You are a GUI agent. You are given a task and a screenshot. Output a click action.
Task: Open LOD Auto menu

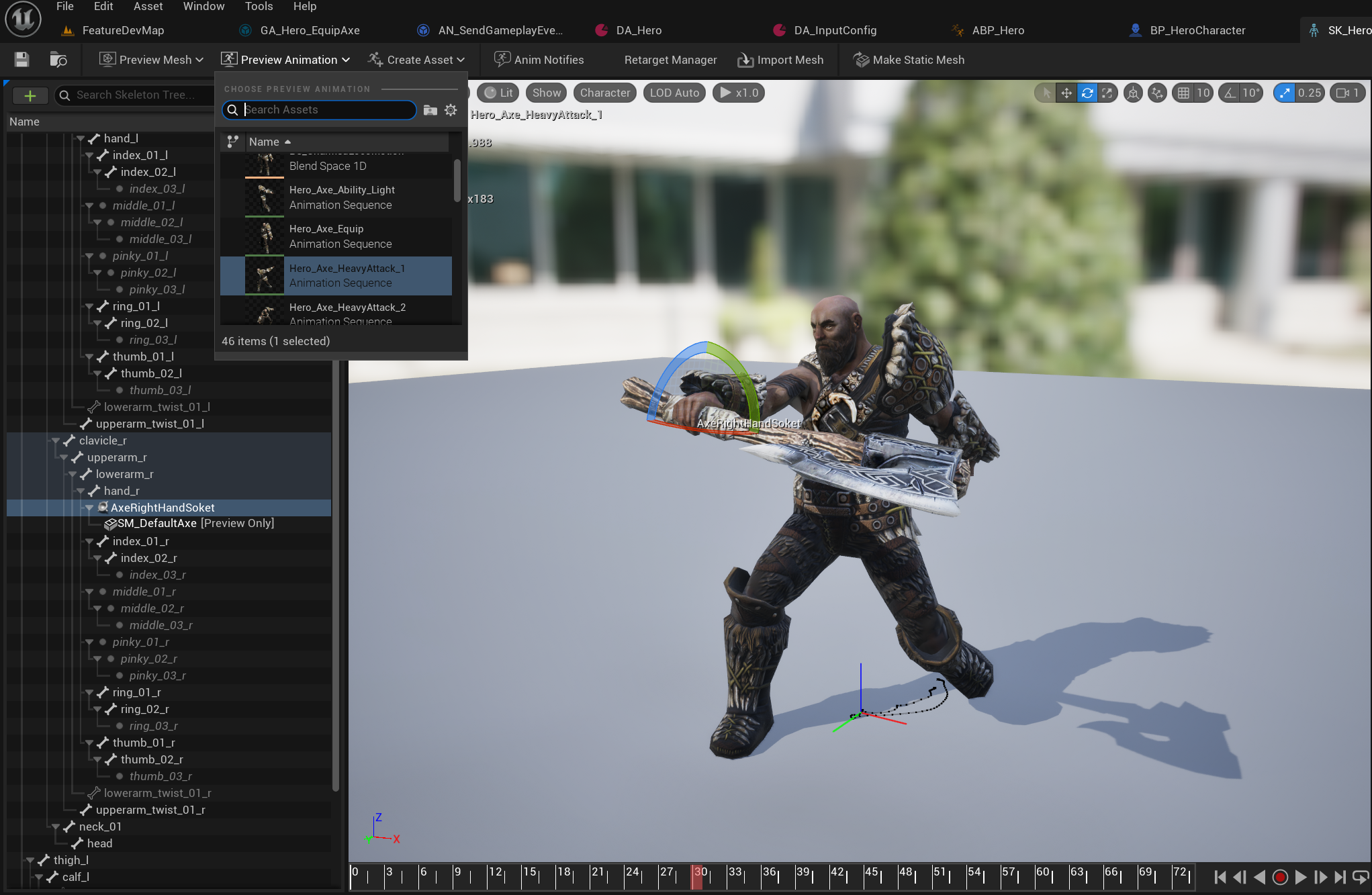pyautogui.click(x=674, y=93)
